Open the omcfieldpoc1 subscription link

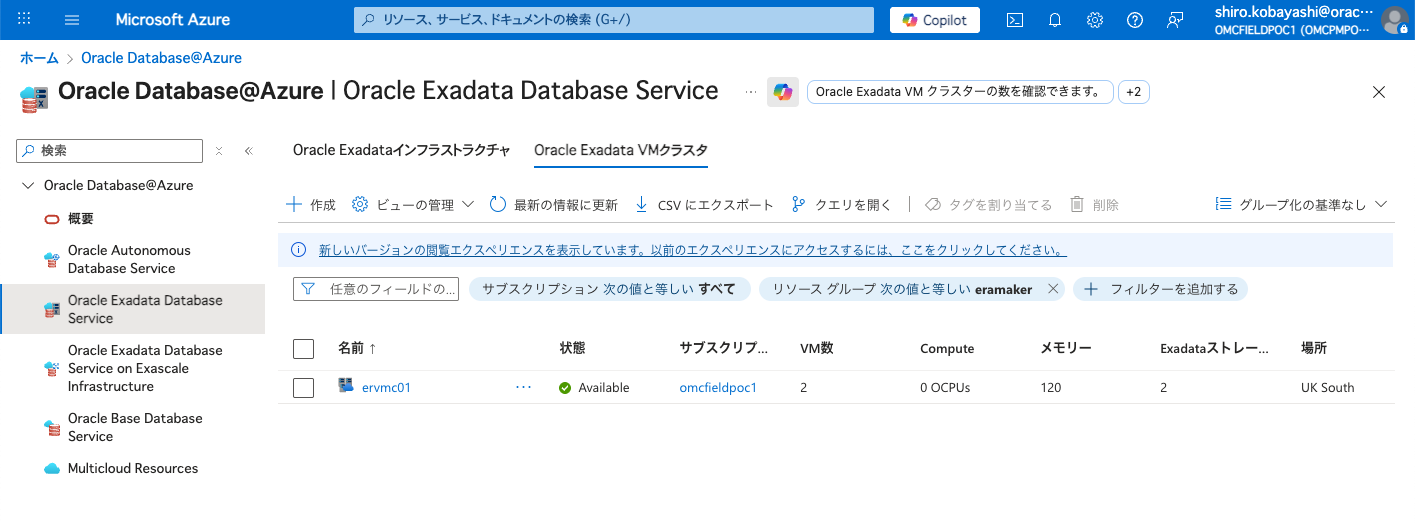[718, 387]
